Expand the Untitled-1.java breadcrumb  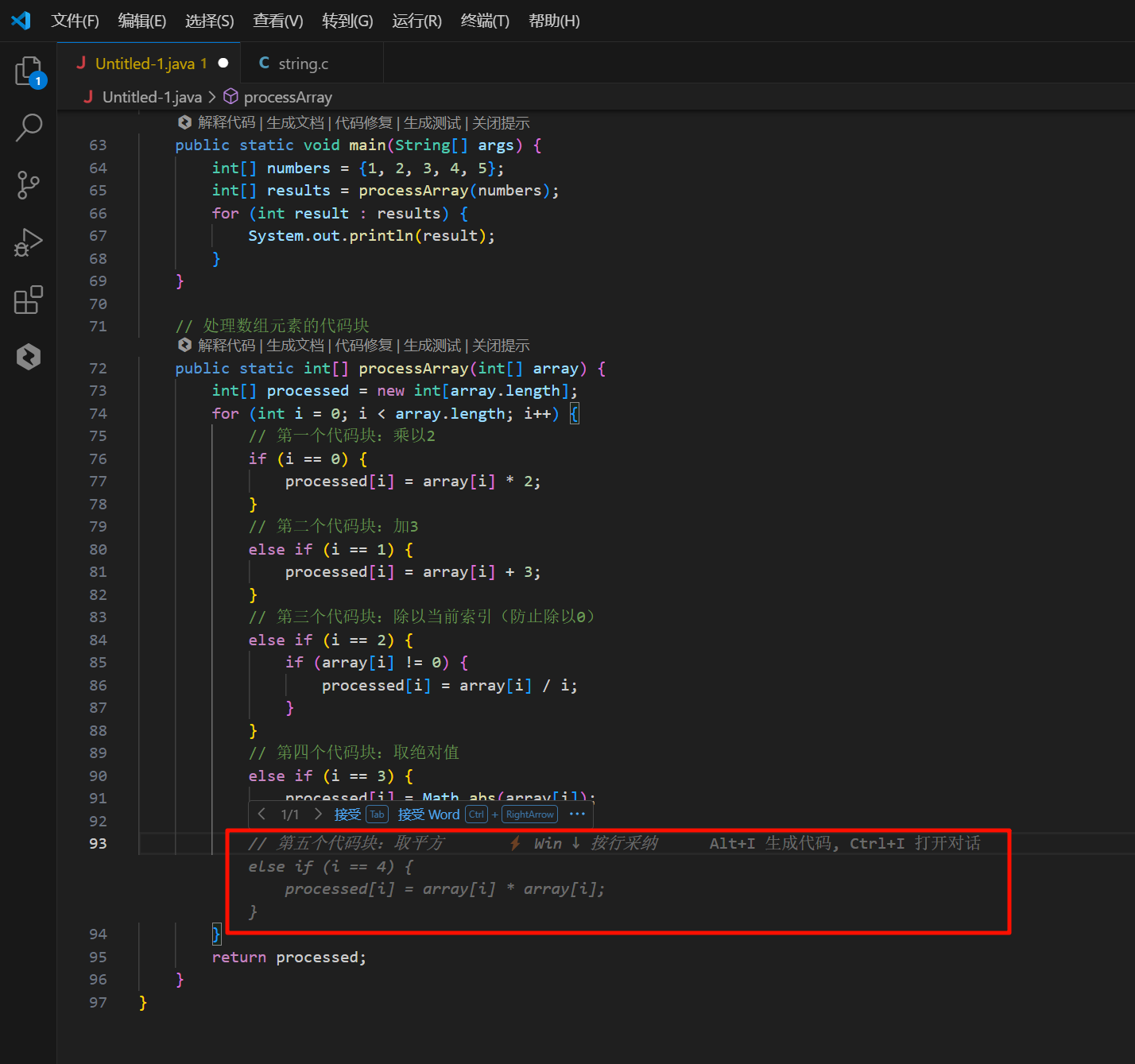[152, 97]
